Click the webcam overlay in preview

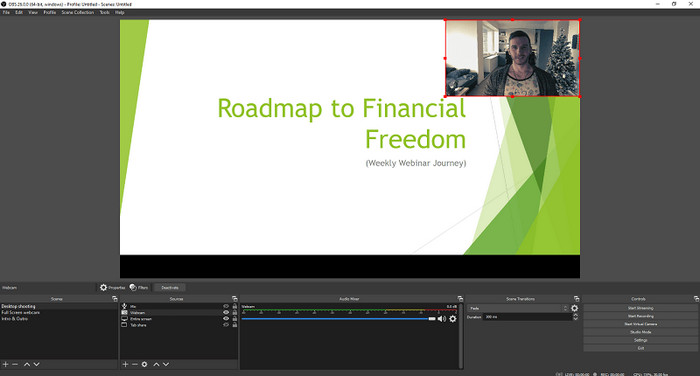pos(512,58)
